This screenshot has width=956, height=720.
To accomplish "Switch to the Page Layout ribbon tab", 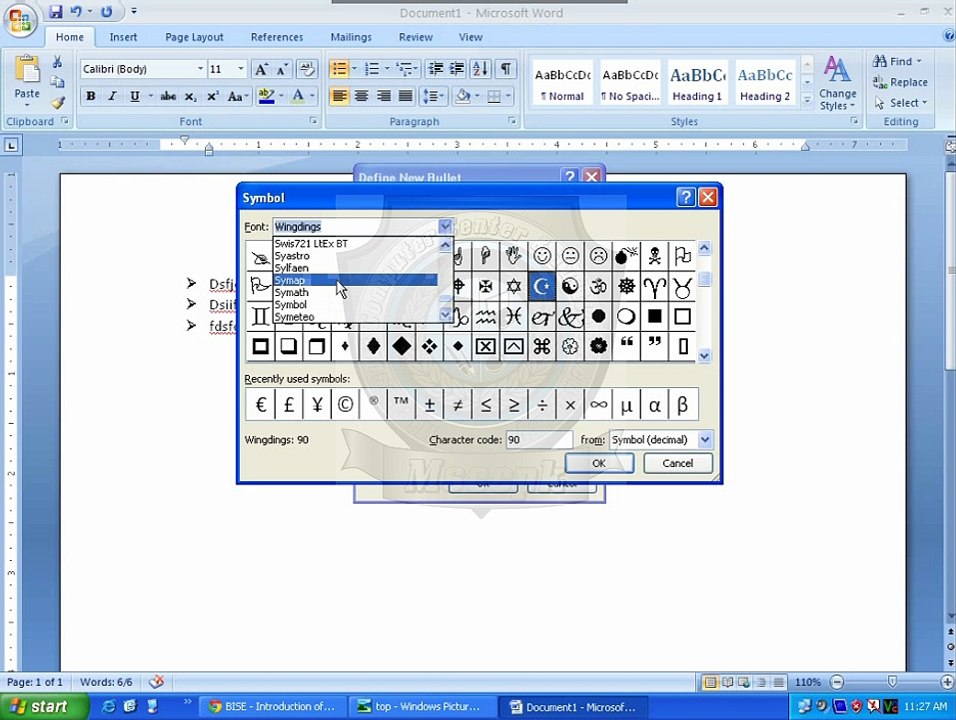I will click(194, 37).
